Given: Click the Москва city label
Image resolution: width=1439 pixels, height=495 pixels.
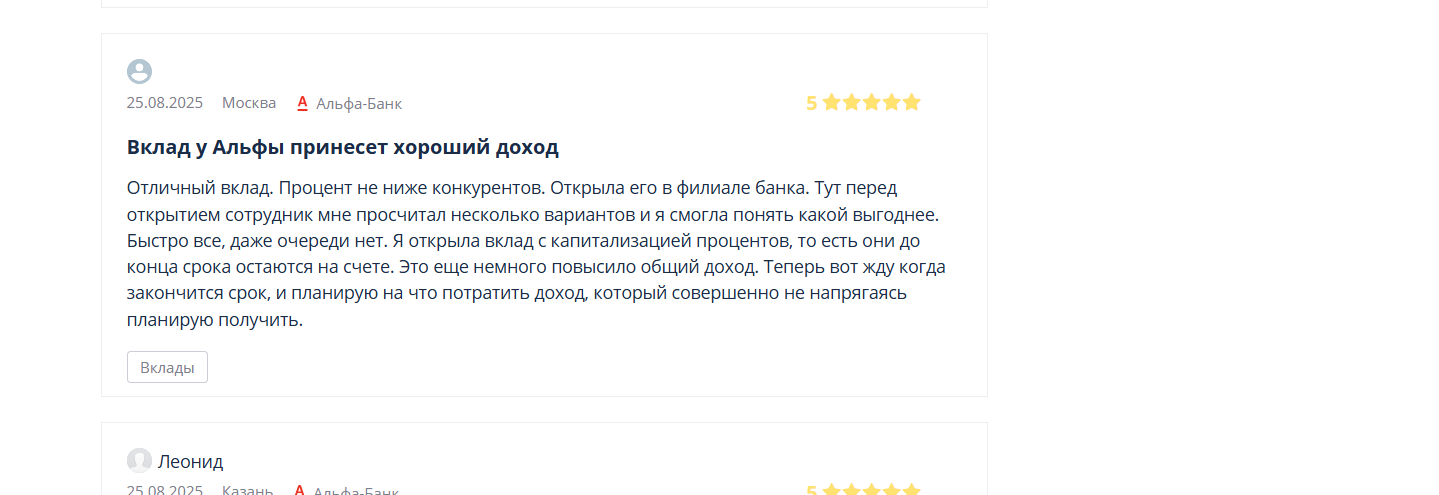Looking at the screenshot, I should point(249,103).
